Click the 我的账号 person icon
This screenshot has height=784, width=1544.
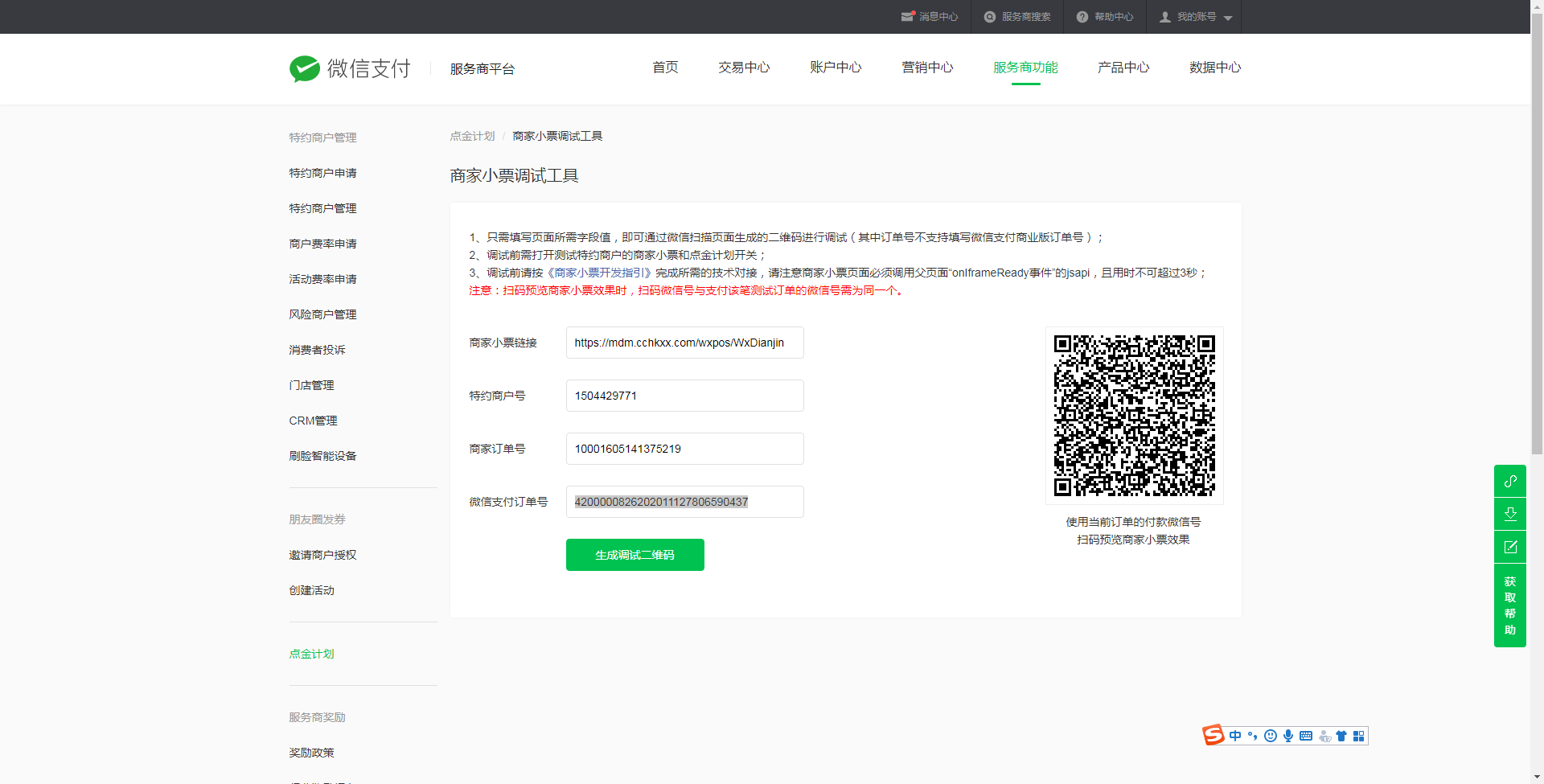[1165, 17]
